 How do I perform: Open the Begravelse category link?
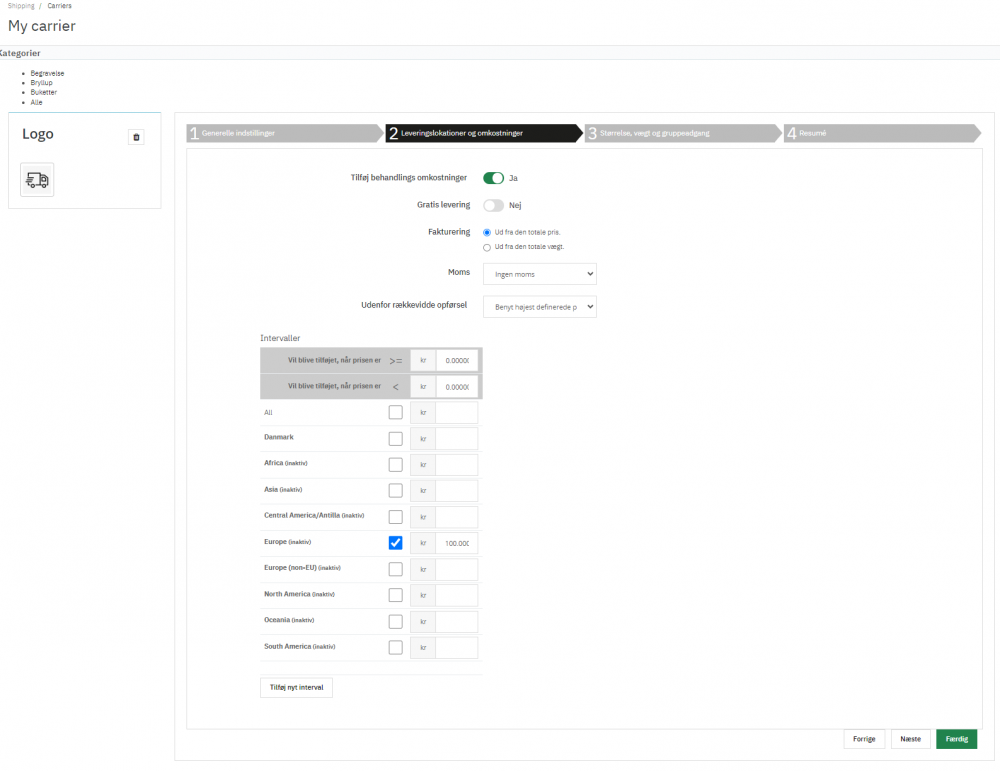tap(47, 73)
